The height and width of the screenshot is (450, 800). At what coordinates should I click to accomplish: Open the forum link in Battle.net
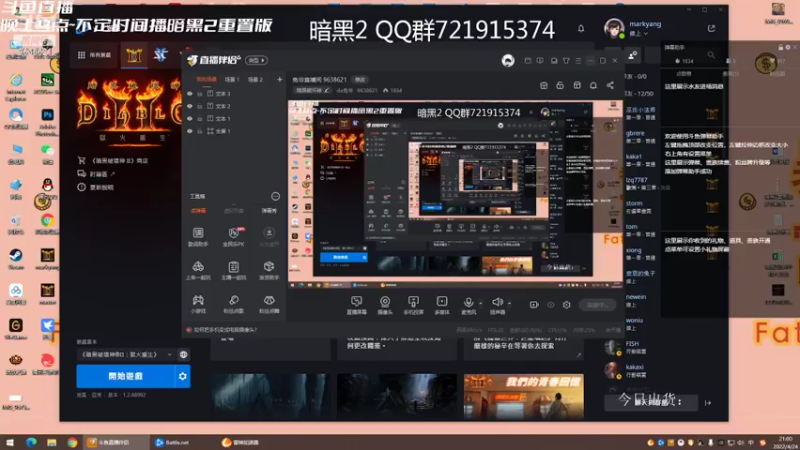tap(96, 174)
